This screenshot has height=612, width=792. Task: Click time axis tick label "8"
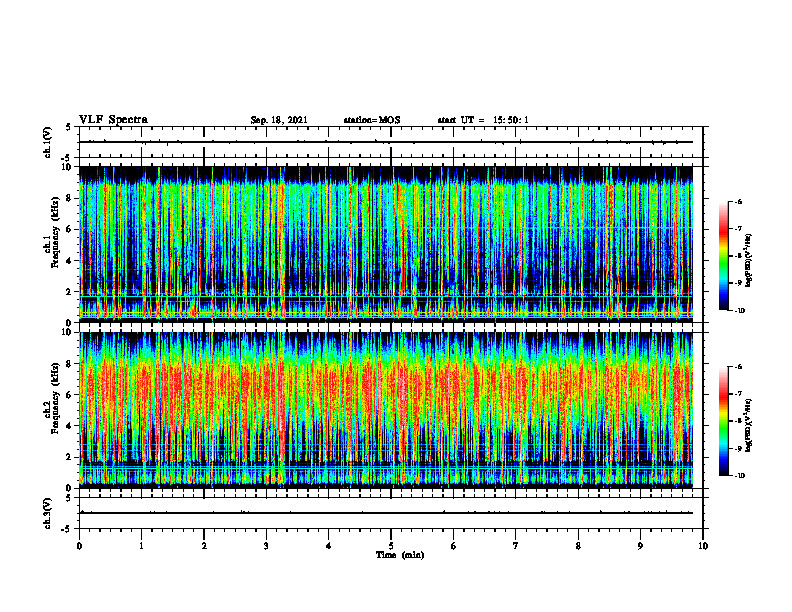coord(578,546)
